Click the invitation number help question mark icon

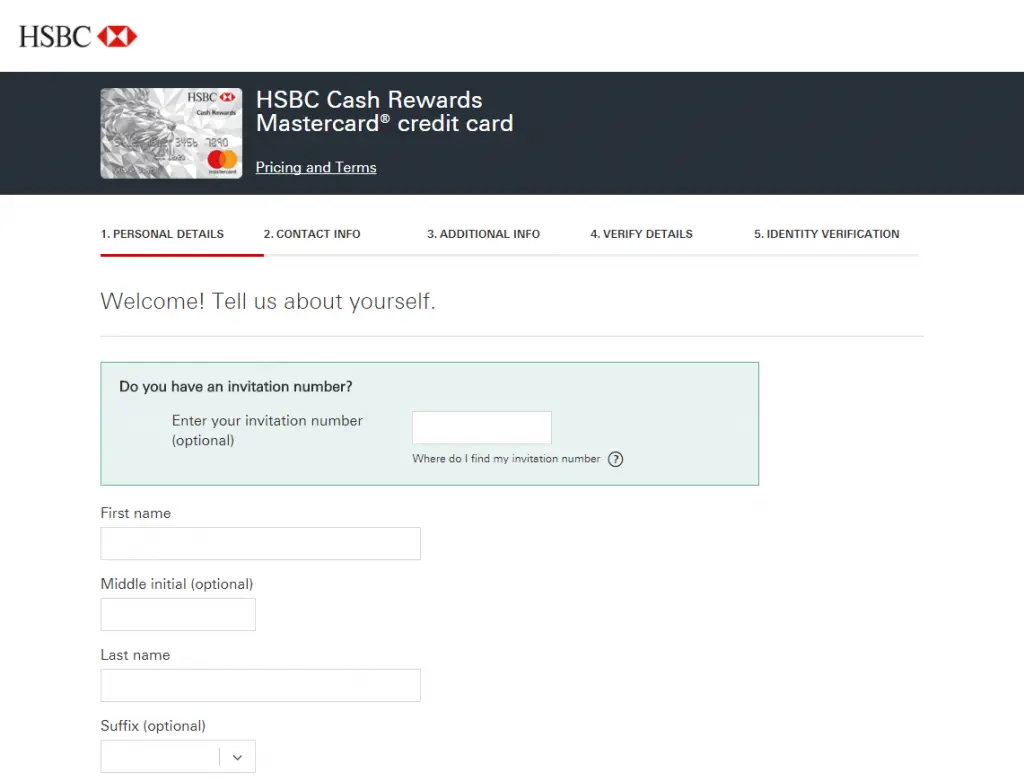tap(615, 460)
